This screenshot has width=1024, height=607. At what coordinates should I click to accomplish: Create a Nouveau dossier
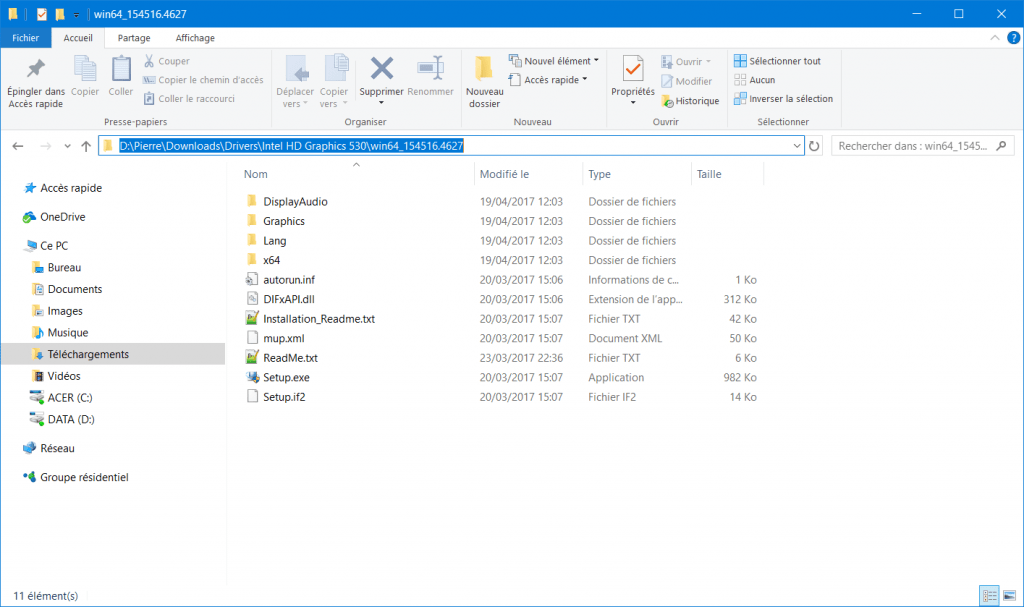[485, 82]
